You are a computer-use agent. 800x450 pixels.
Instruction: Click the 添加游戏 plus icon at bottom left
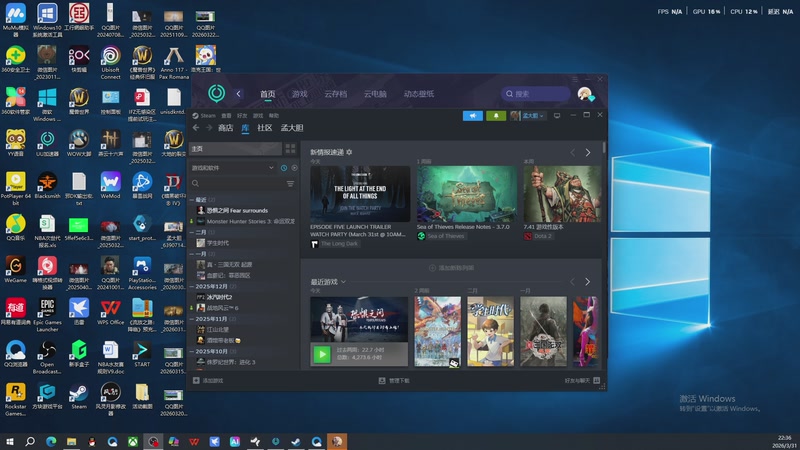coord(196,380)
